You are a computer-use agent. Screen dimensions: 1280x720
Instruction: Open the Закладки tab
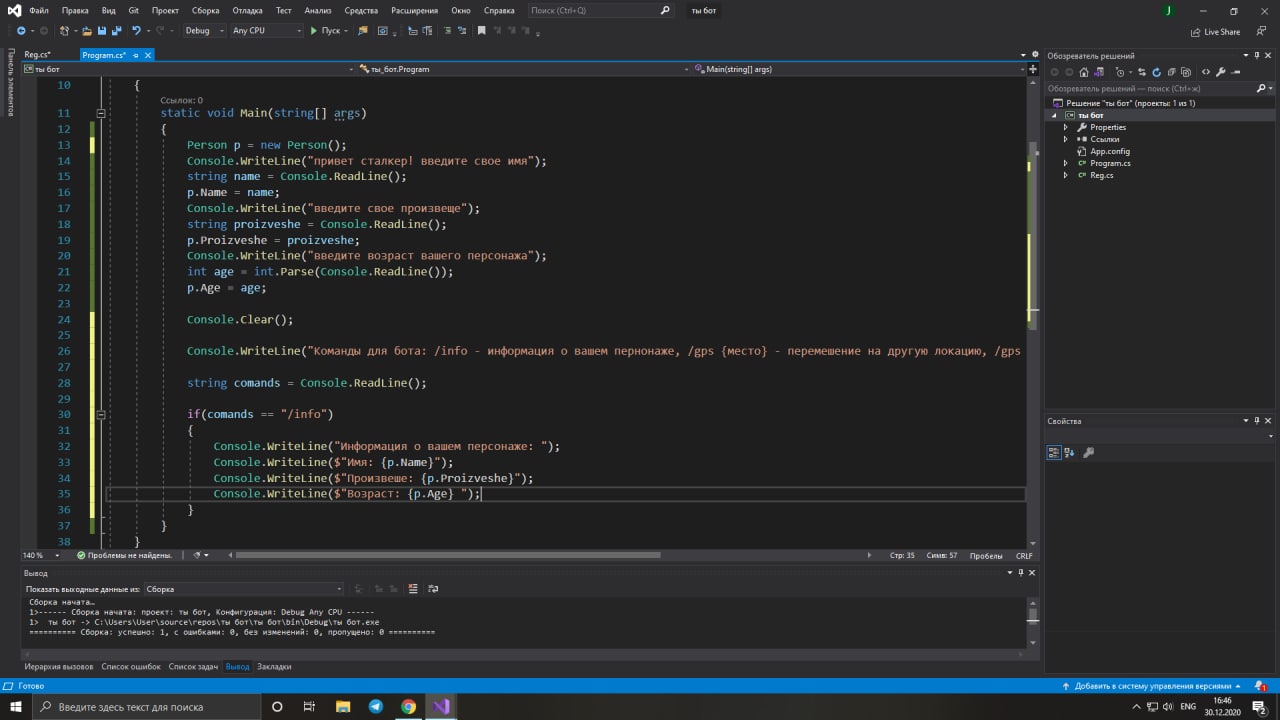click(274, 666)
